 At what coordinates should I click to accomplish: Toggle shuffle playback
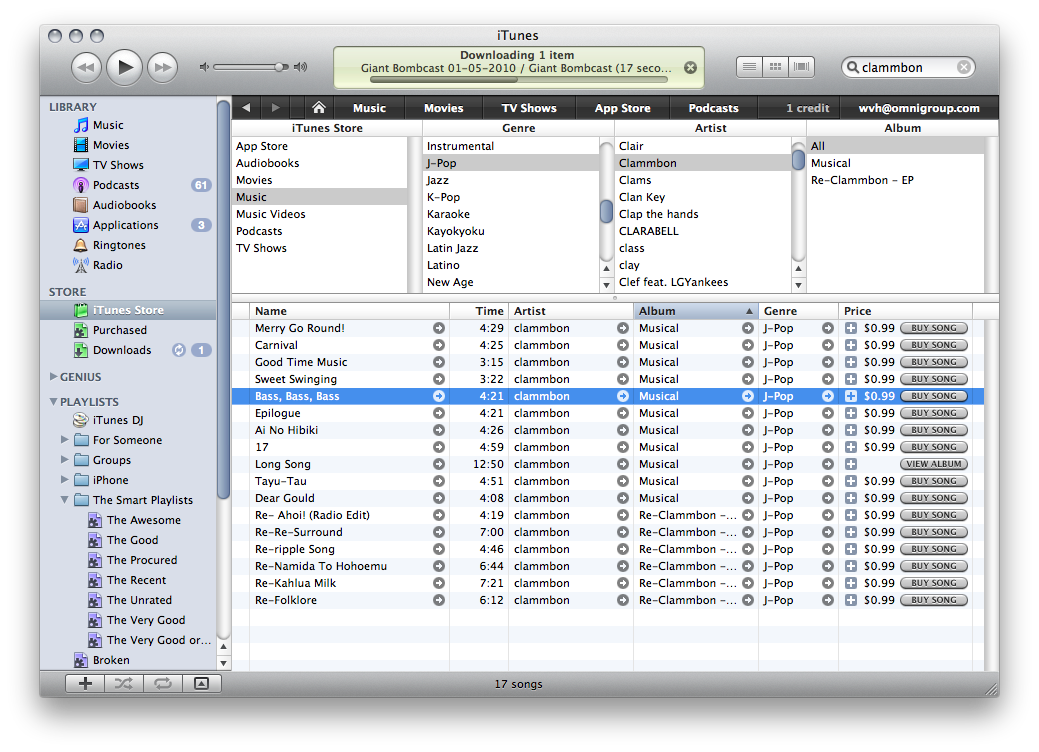point(123,684)
